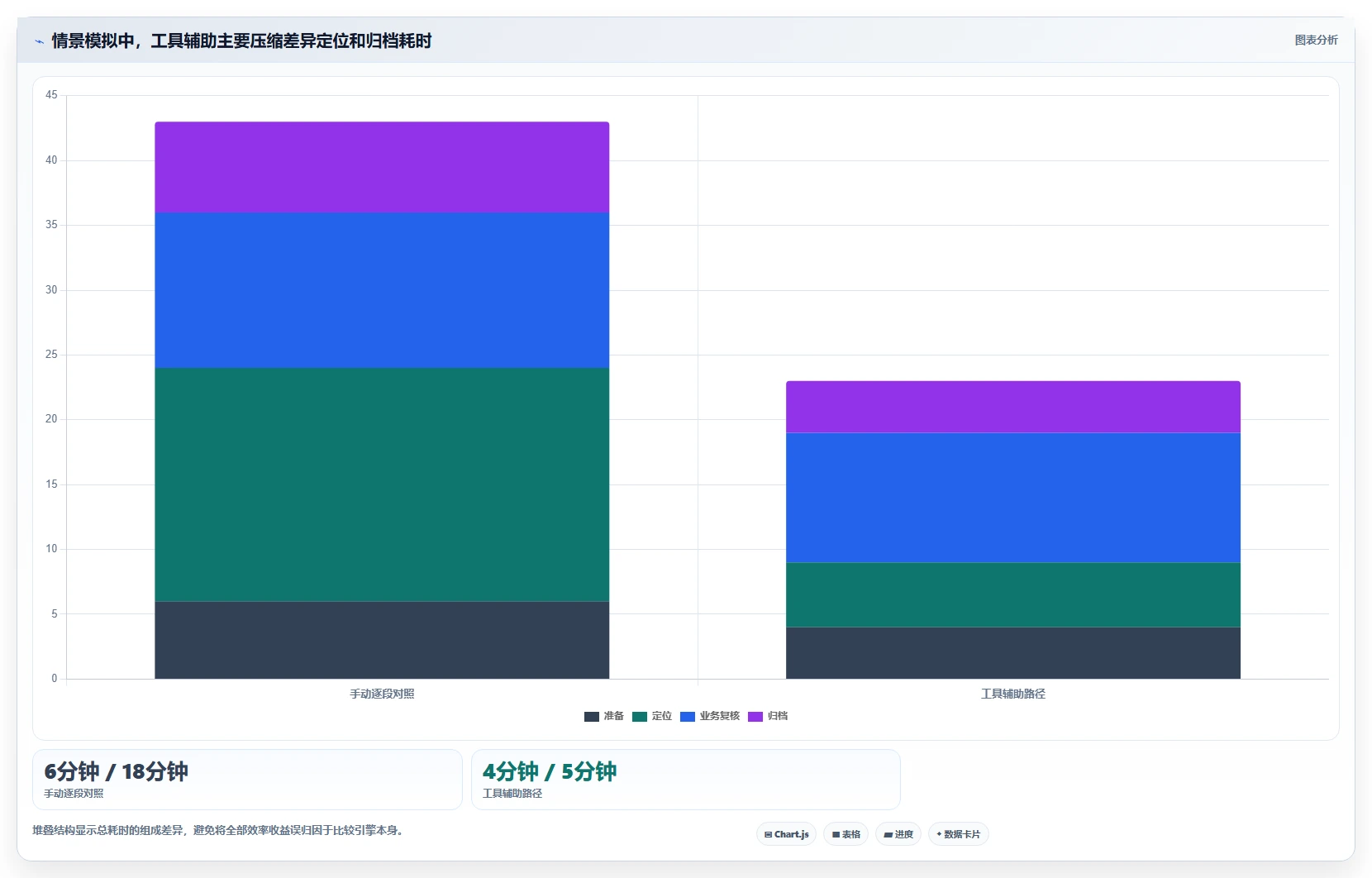
Task: Click the small icon before the chart title
Action: click(x=39, y=41)
